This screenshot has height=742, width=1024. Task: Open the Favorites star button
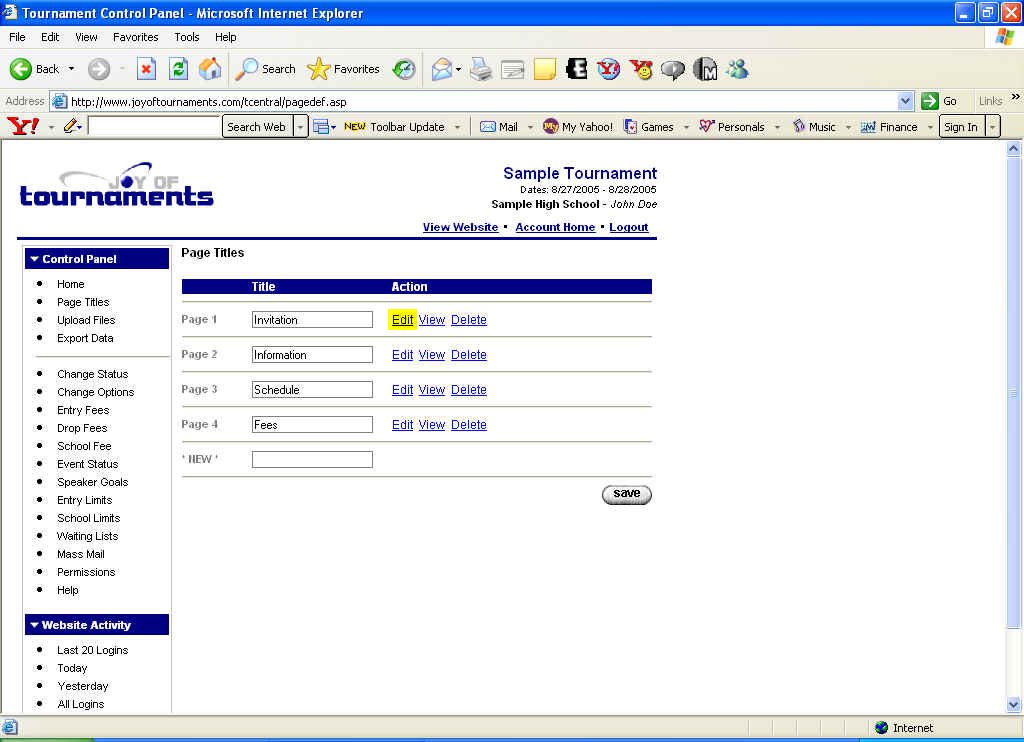coord(344,69)
